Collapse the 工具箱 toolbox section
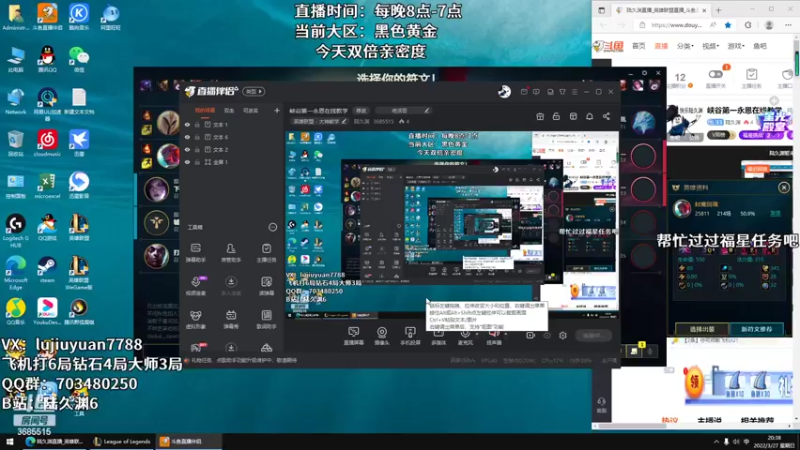 [273, 227]
